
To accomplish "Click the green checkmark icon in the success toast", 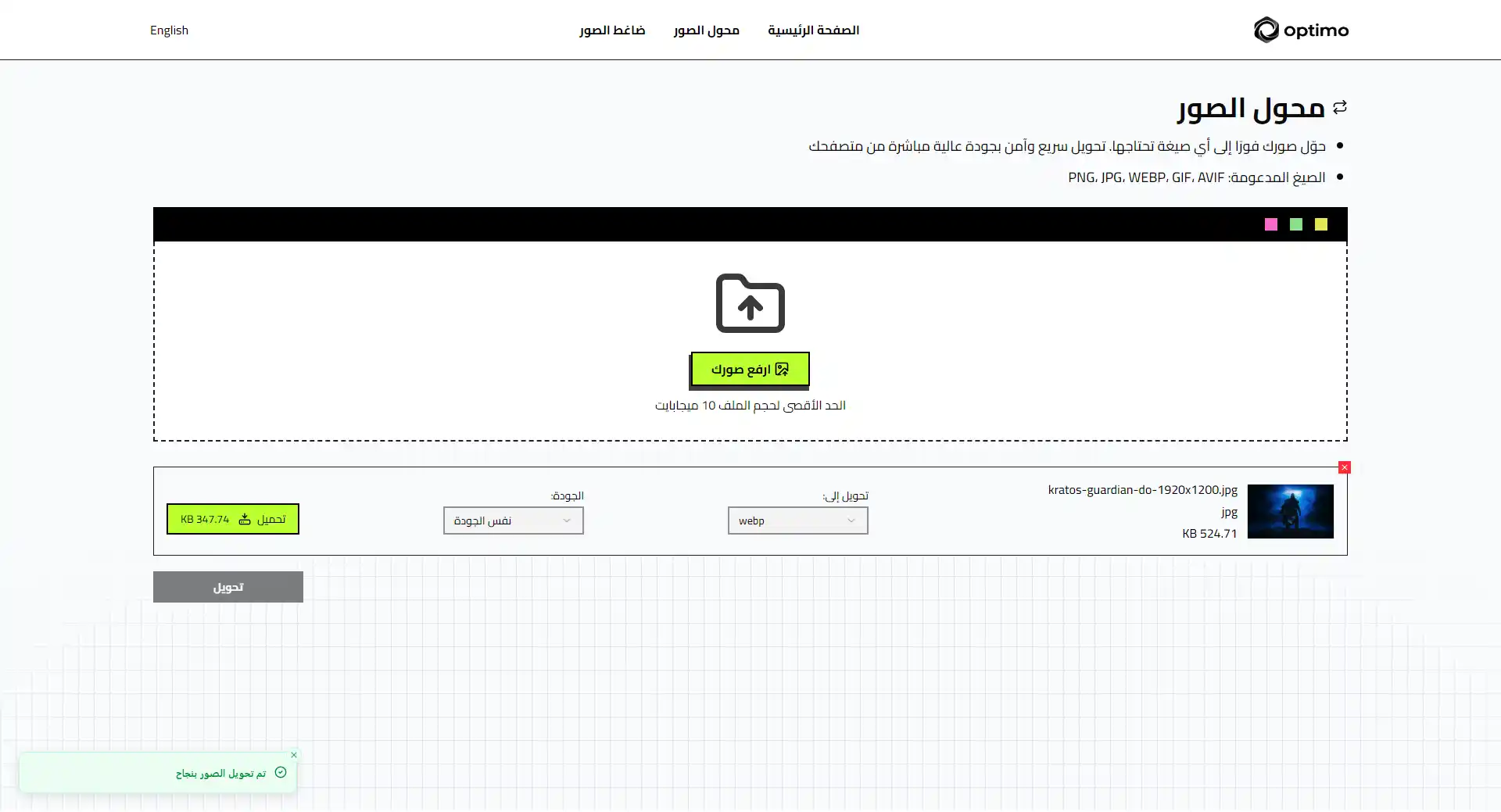I will click(281, 771).
